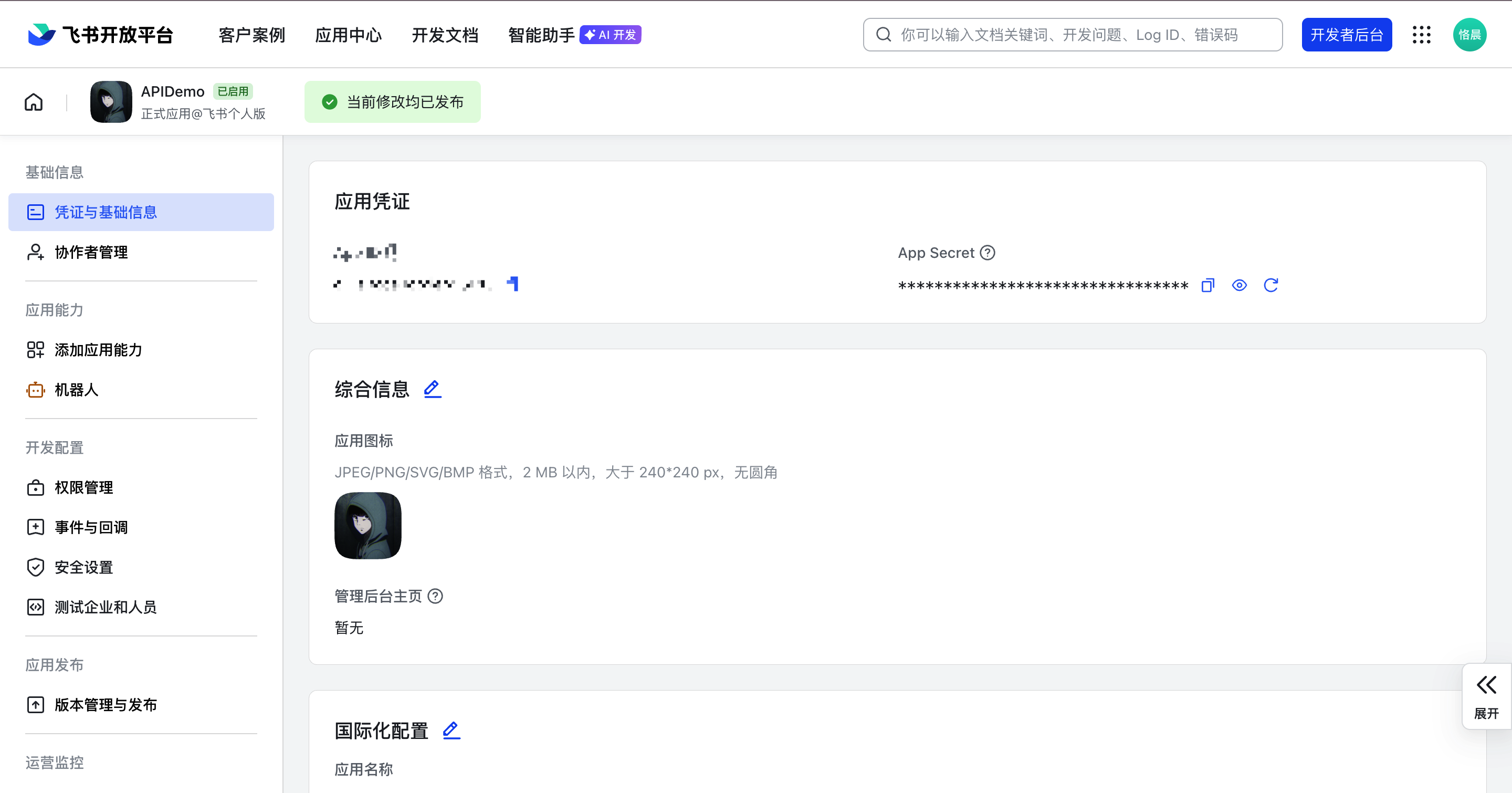Expand the collapsed right-side panel (展开)
The width and height of the screenshot is (1512, 793).
pyautogui.click(x=1486, y=696)
